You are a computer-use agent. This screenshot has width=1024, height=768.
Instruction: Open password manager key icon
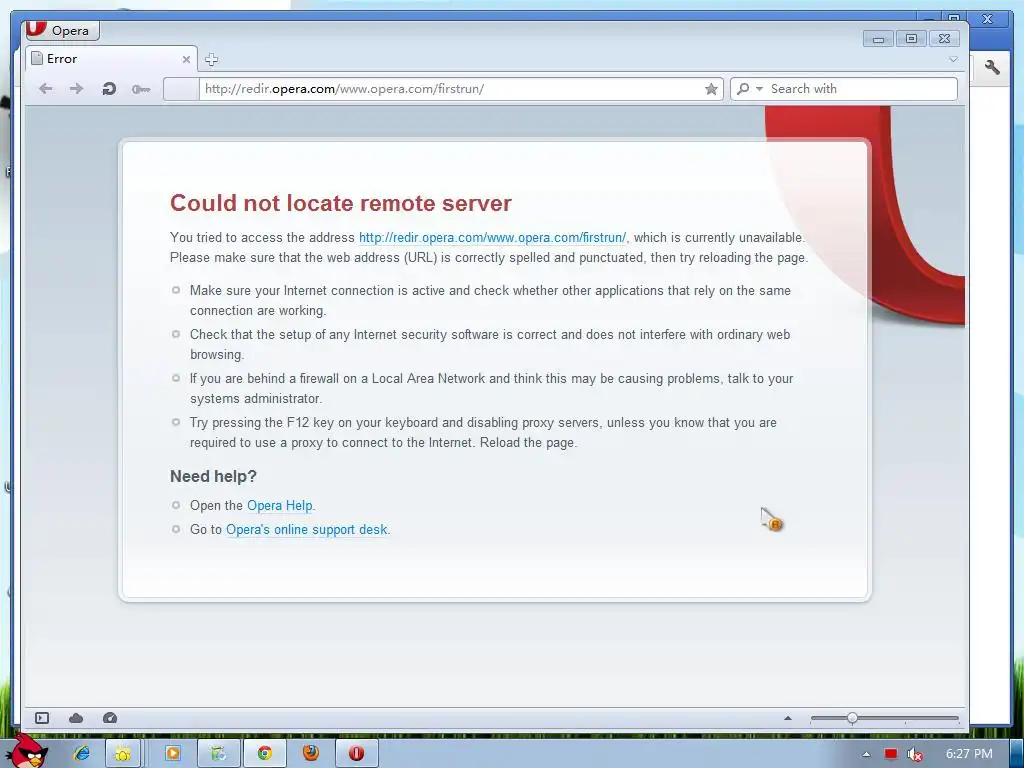(x=140, y=89)
